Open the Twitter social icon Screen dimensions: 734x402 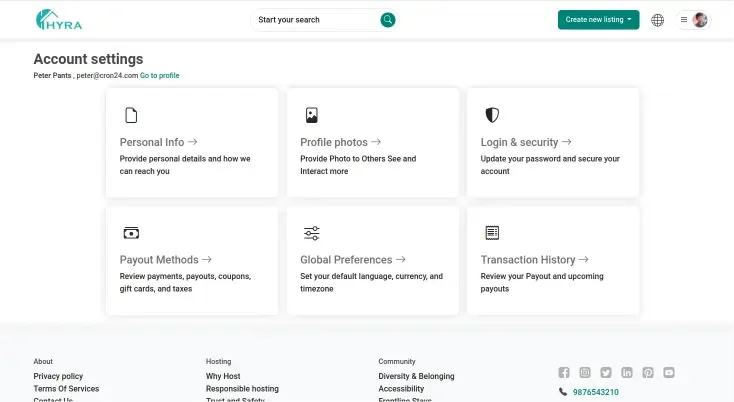(x=606, y=373)
